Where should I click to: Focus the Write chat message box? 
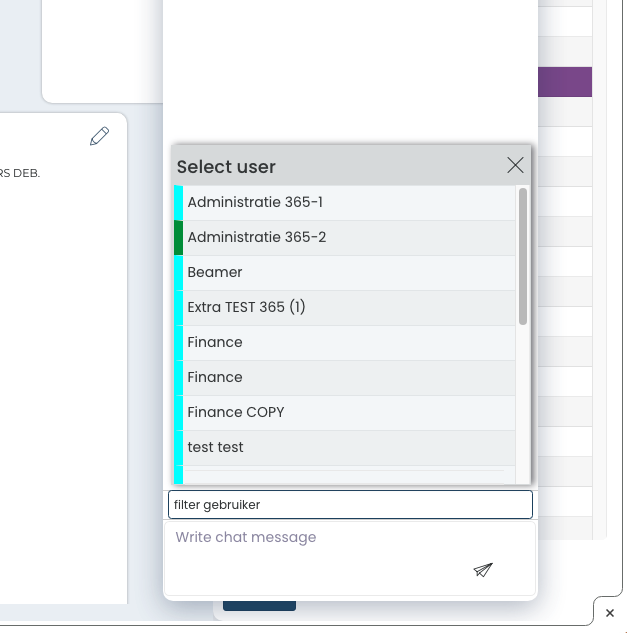(350, 558)
